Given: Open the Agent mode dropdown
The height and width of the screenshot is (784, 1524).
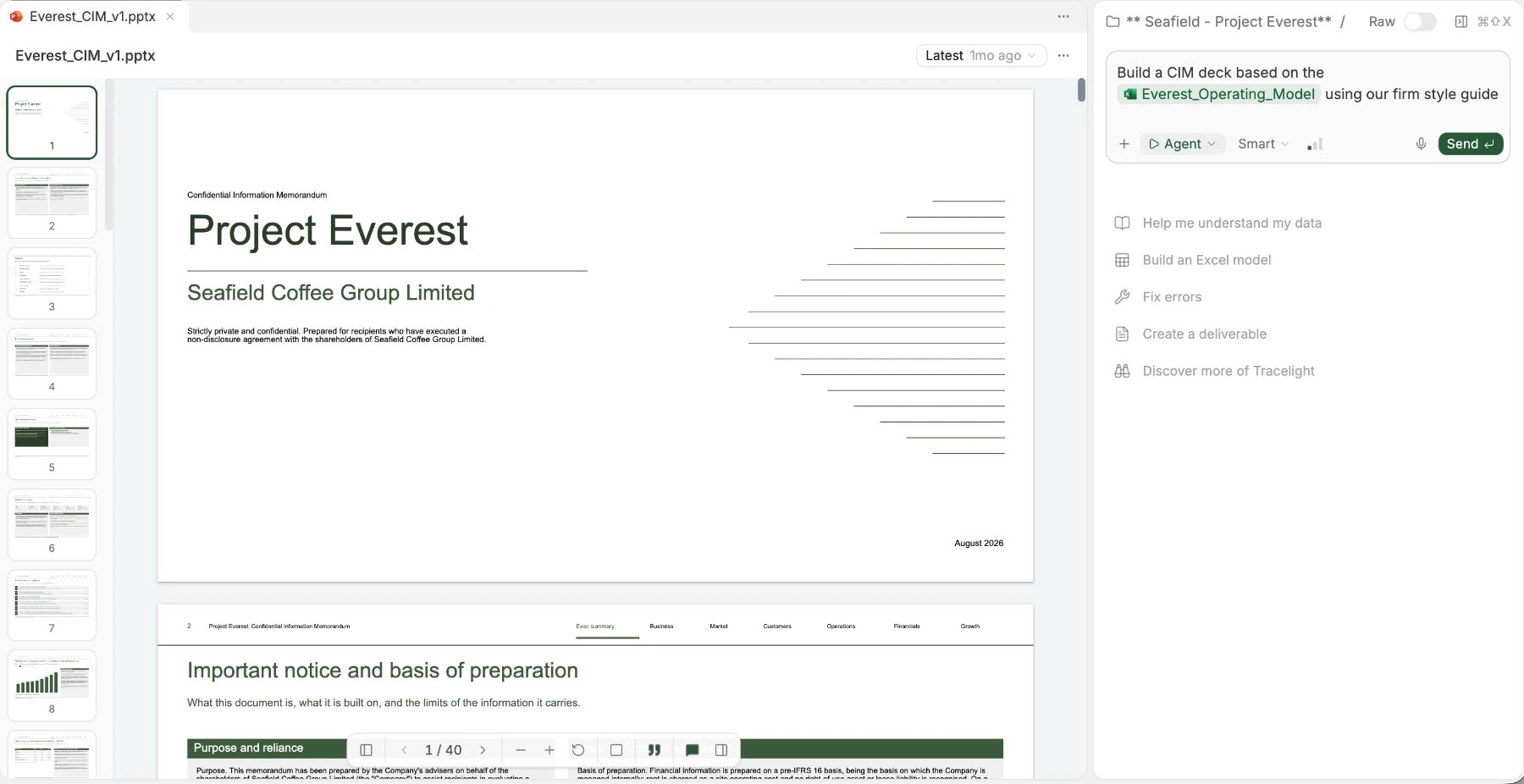Looking at the screenshot, I should (x=1182, y=144).
